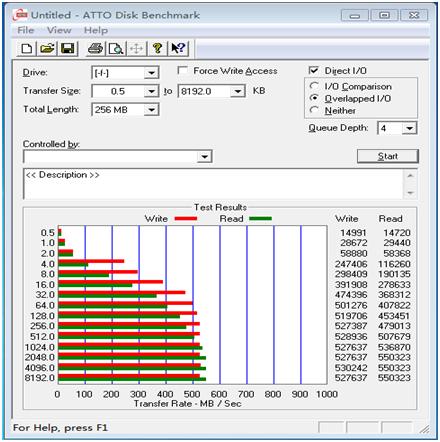Click the Open file folder icon
440x442 pixels.
tap(47, 49)
